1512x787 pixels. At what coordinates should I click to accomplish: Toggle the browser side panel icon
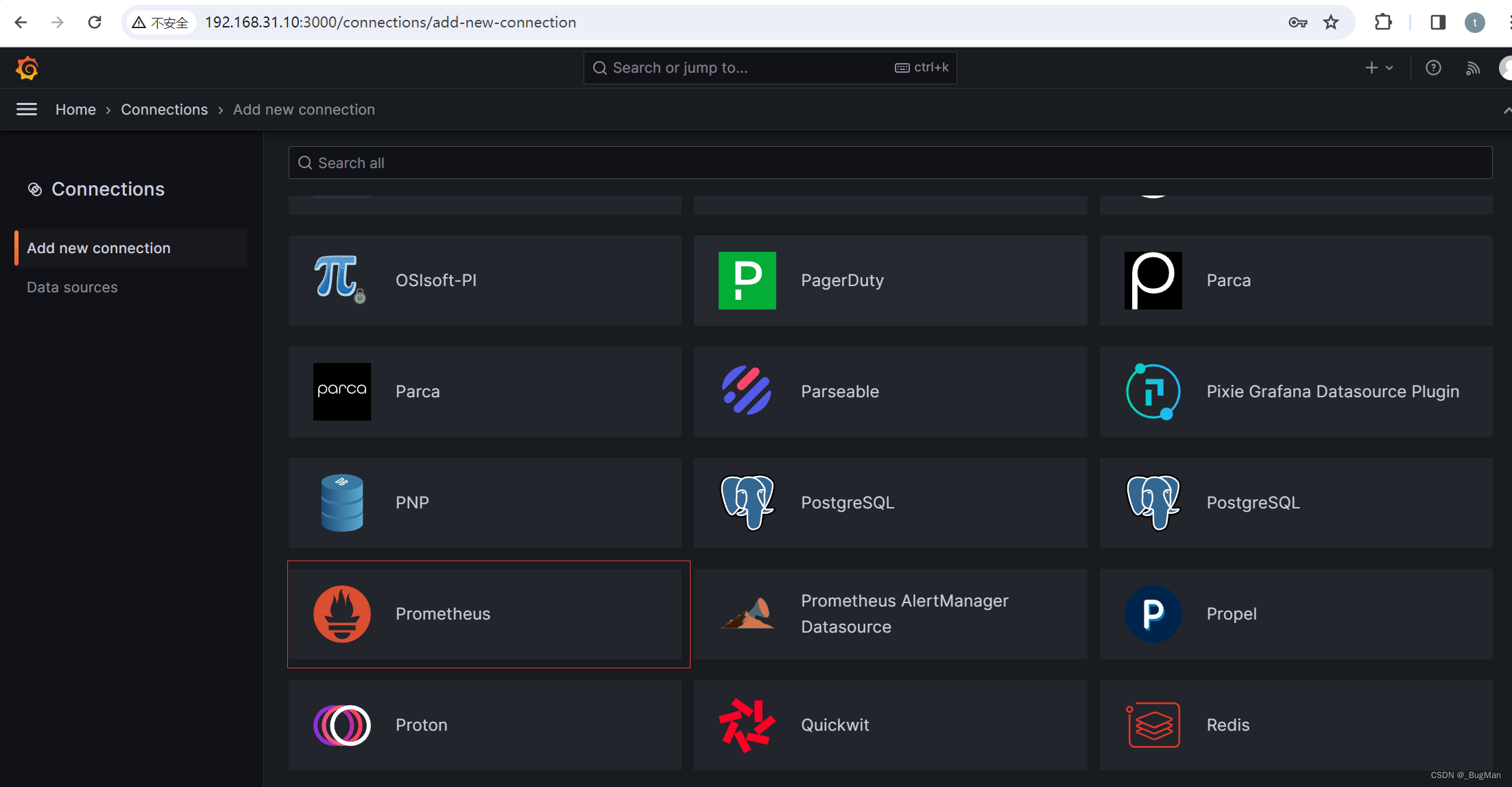click(x=1438, y=23)
